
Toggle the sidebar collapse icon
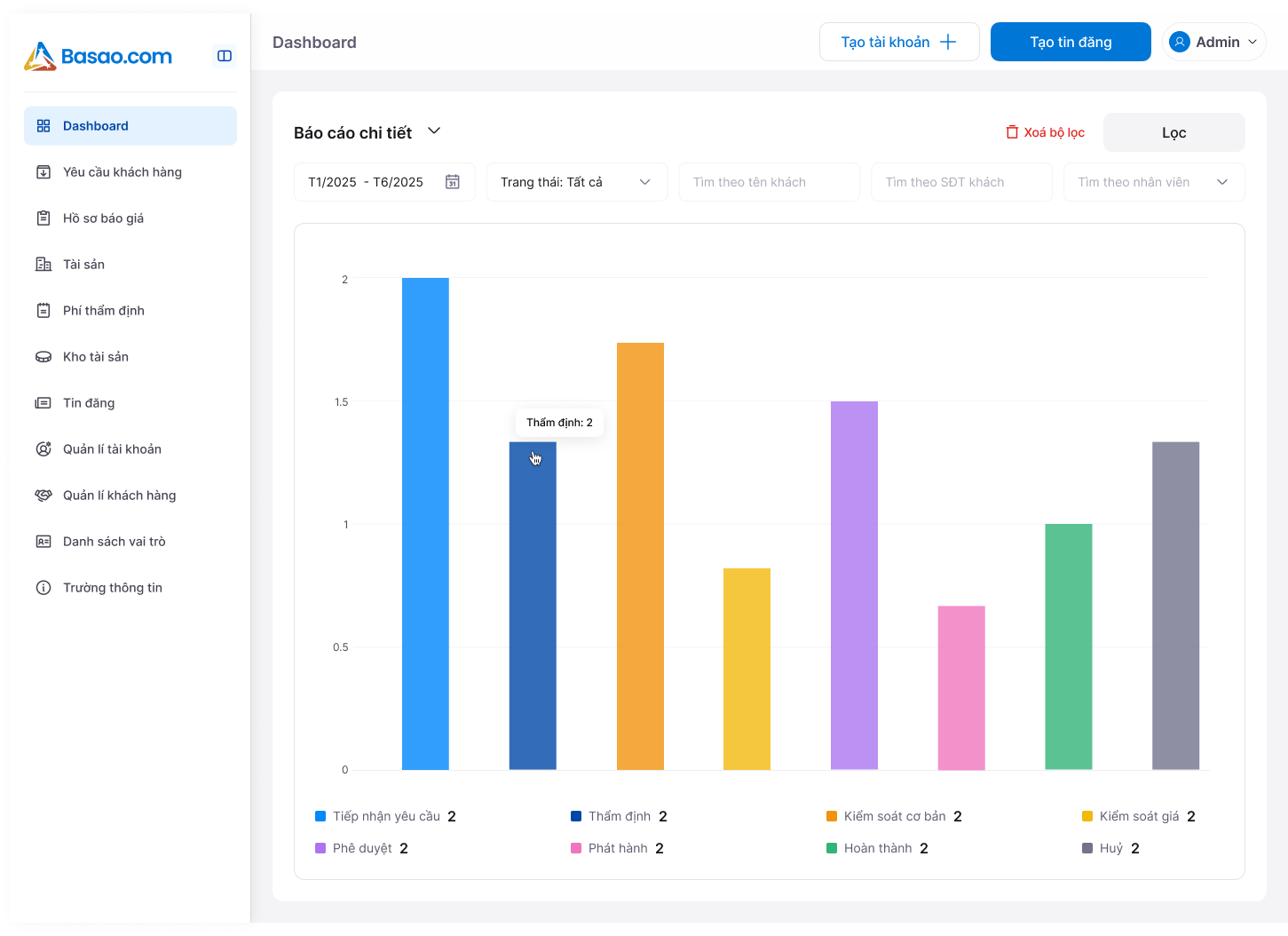(x=225, y=56)
